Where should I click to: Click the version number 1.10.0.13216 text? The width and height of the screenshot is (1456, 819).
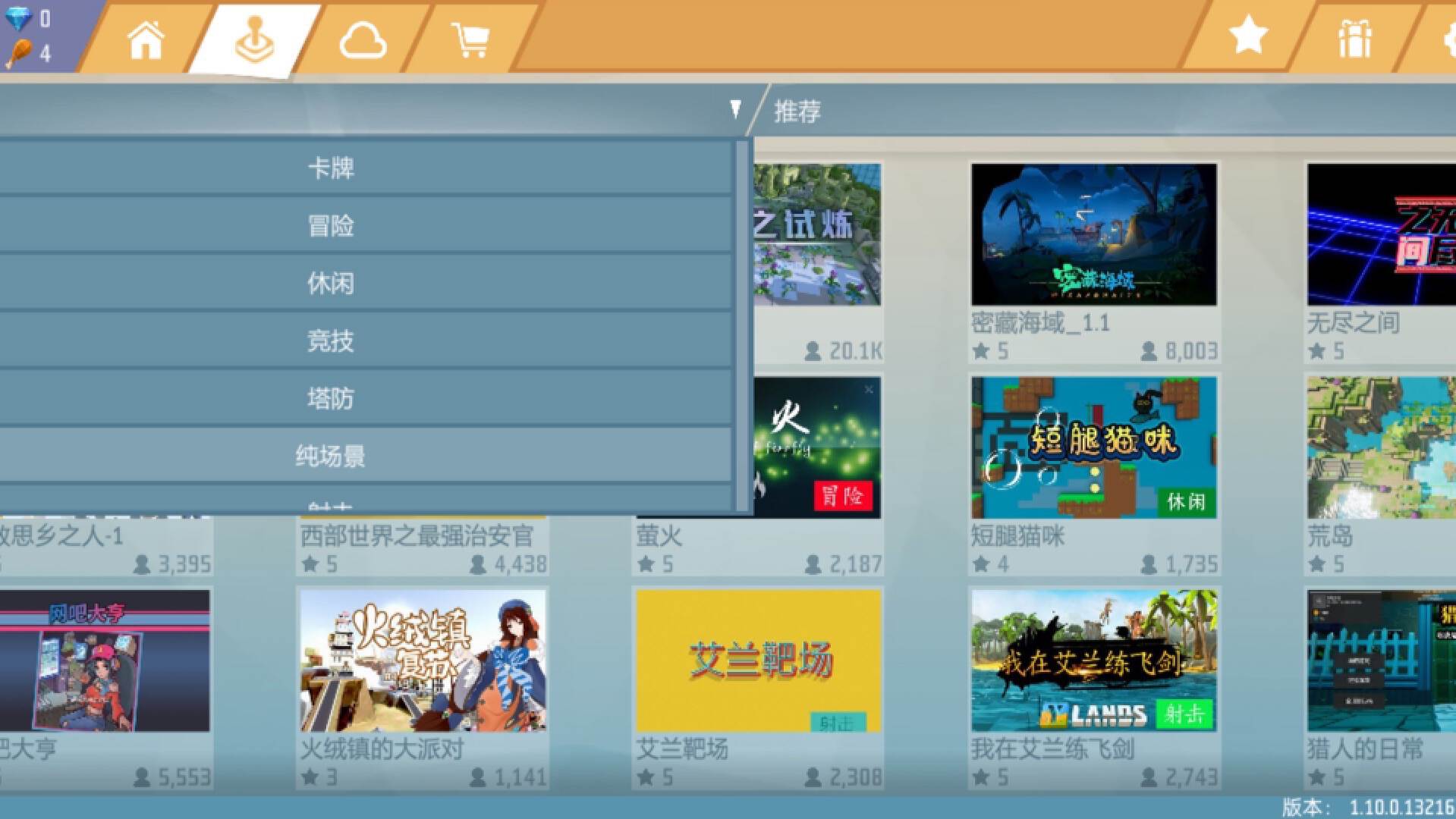(x=1402, y=807)
